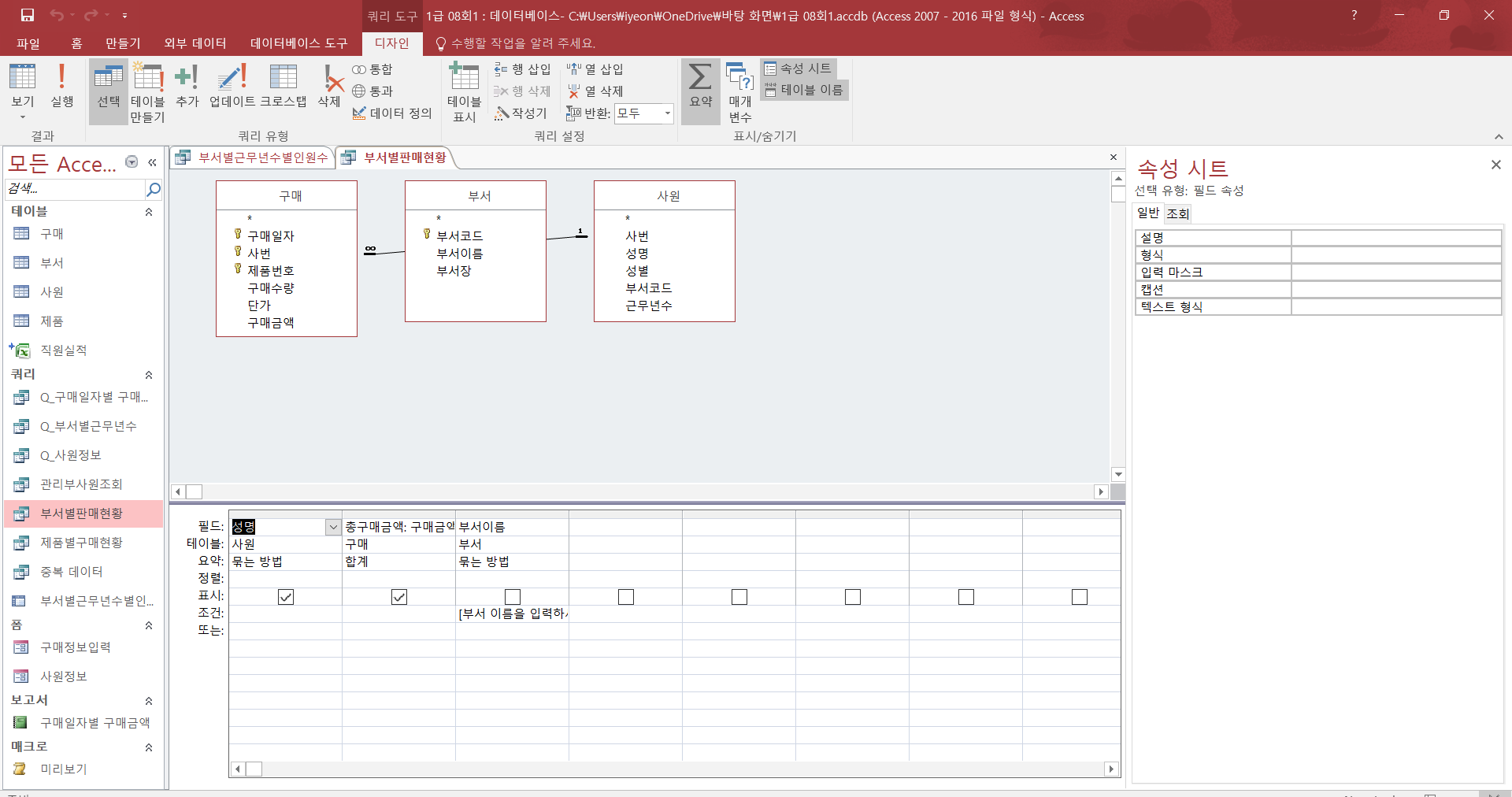Open the Parameters (매개 변수) icon
Image resolution: width=1512 pixels, height=797 pixels.
coord(739,91)
